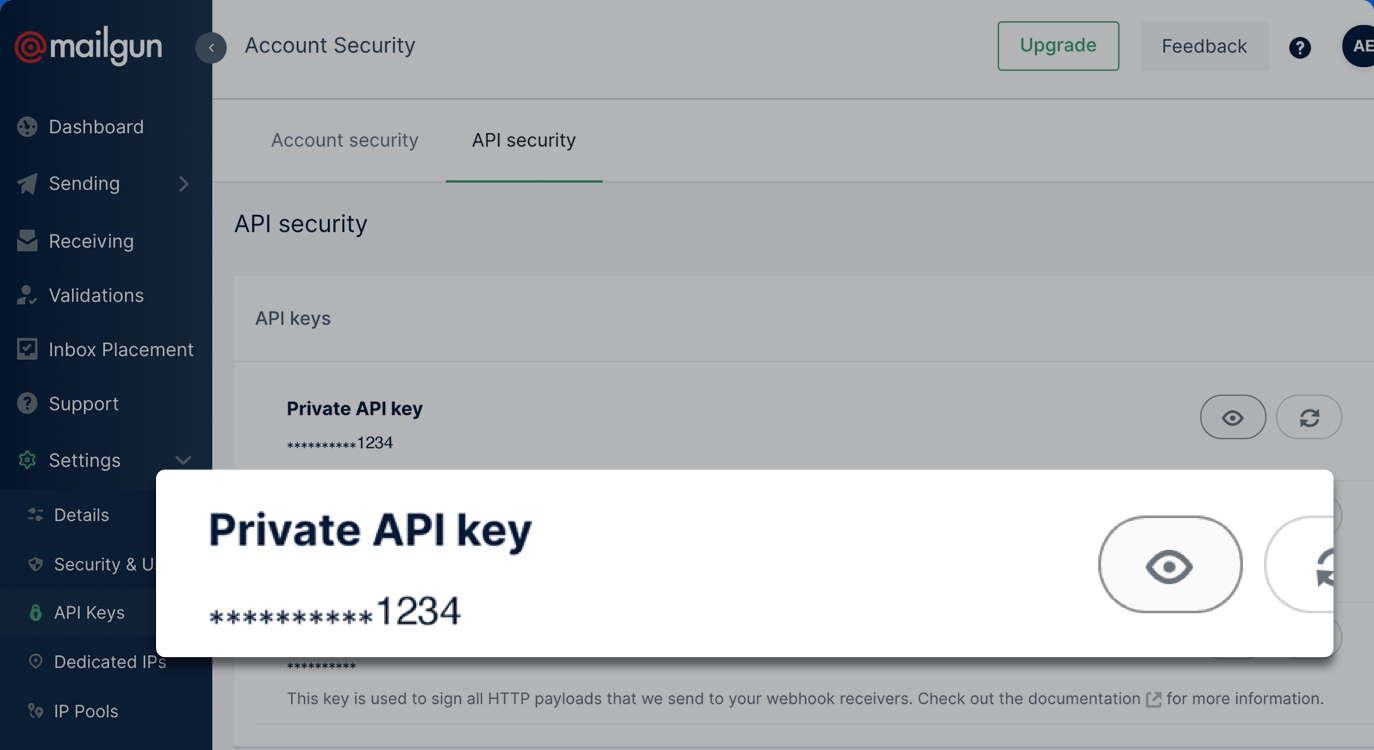Collapse the Settings menu chevron
This screenshot has width=1374, height=750.
pyautogui.click(x=183, y=460)
